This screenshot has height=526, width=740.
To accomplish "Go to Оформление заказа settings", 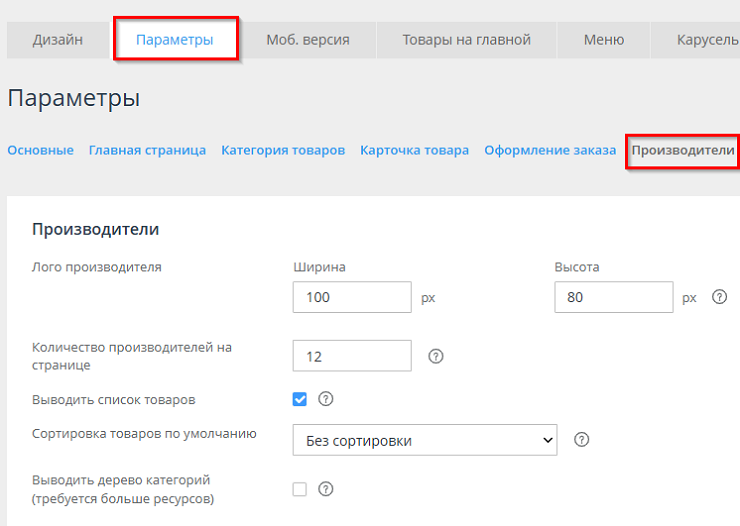I will point(550,150).
